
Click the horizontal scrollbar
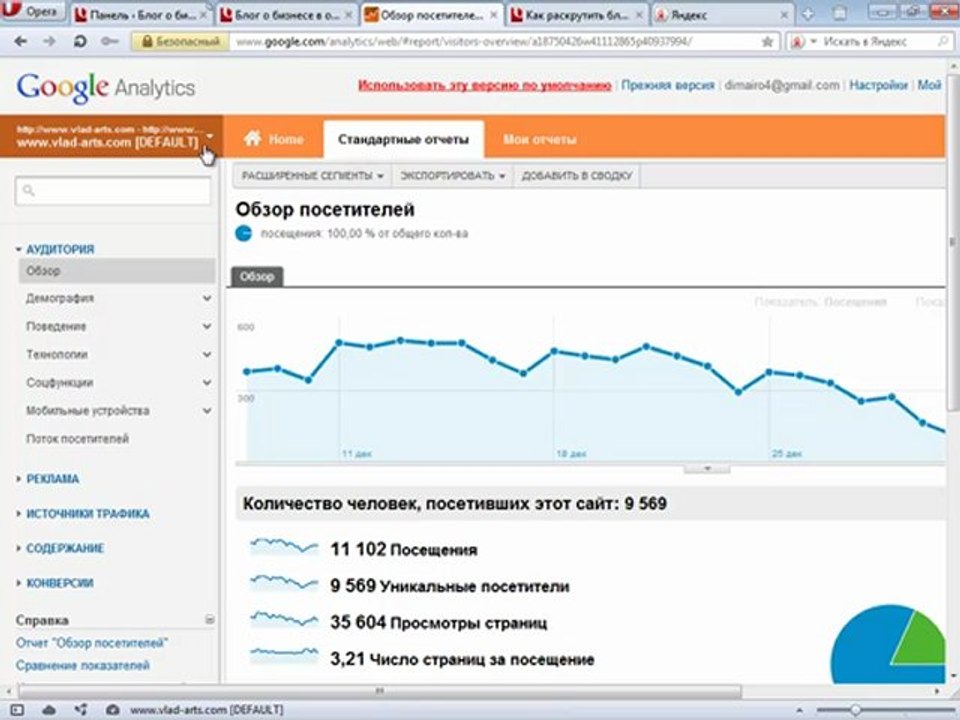380,691
